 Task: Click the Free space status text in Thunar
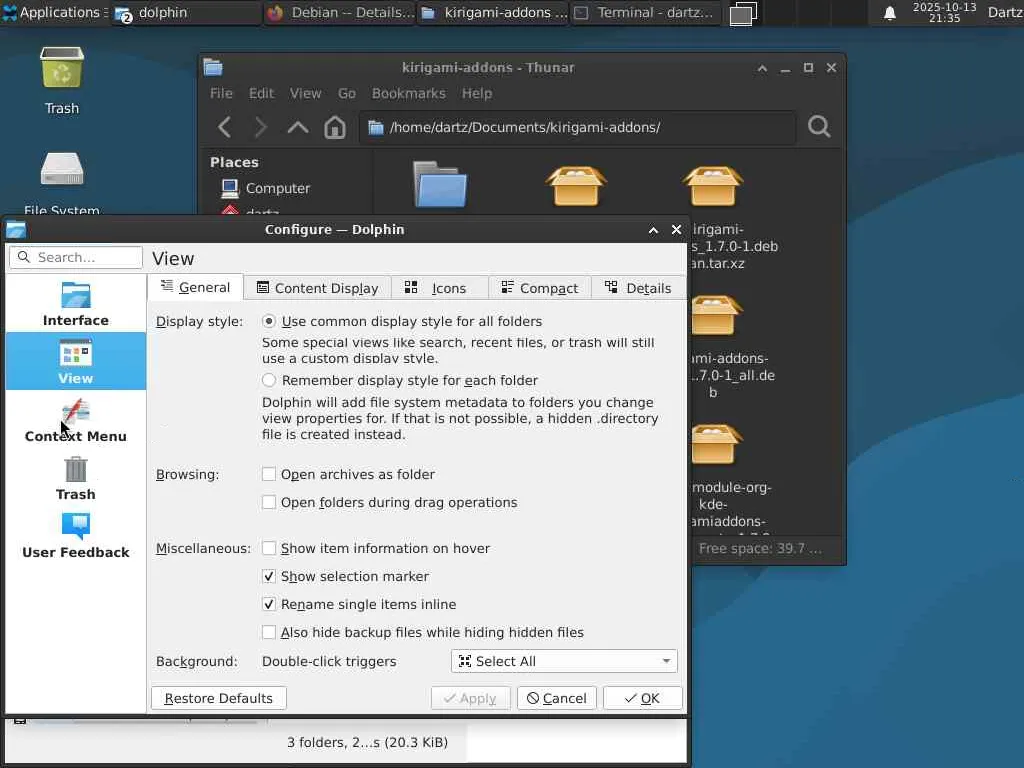coord(761,549)
